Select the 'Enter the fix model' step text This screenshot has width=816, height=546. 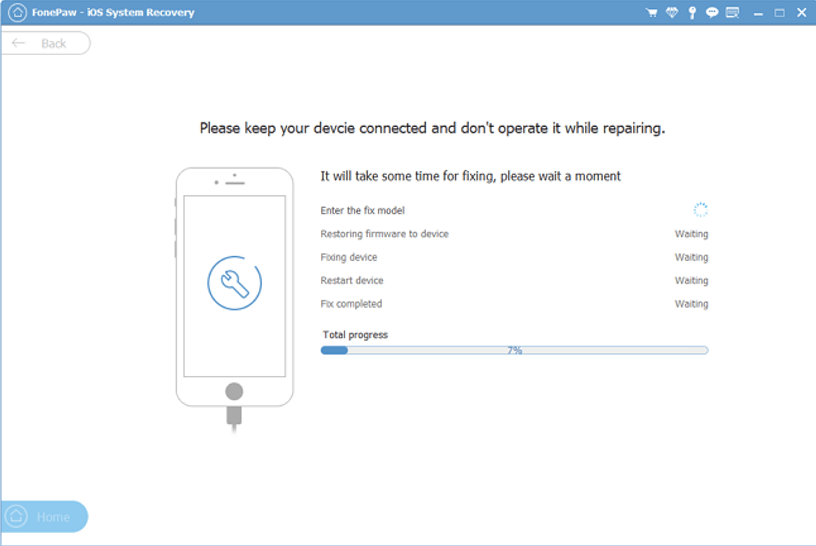coord(362,210)
